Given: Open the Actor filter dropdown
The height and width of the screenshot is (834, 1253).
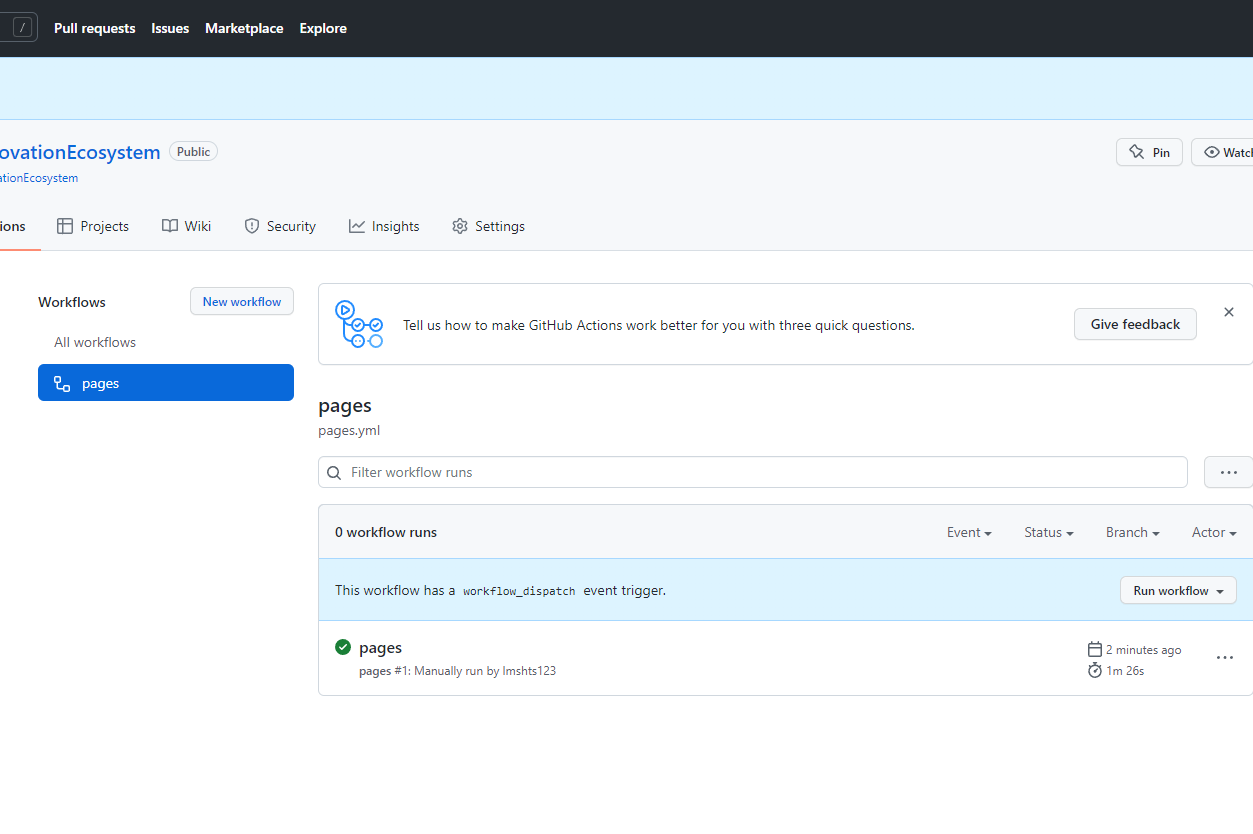Looking at the screenshot, I should (x=1213, y=532).
